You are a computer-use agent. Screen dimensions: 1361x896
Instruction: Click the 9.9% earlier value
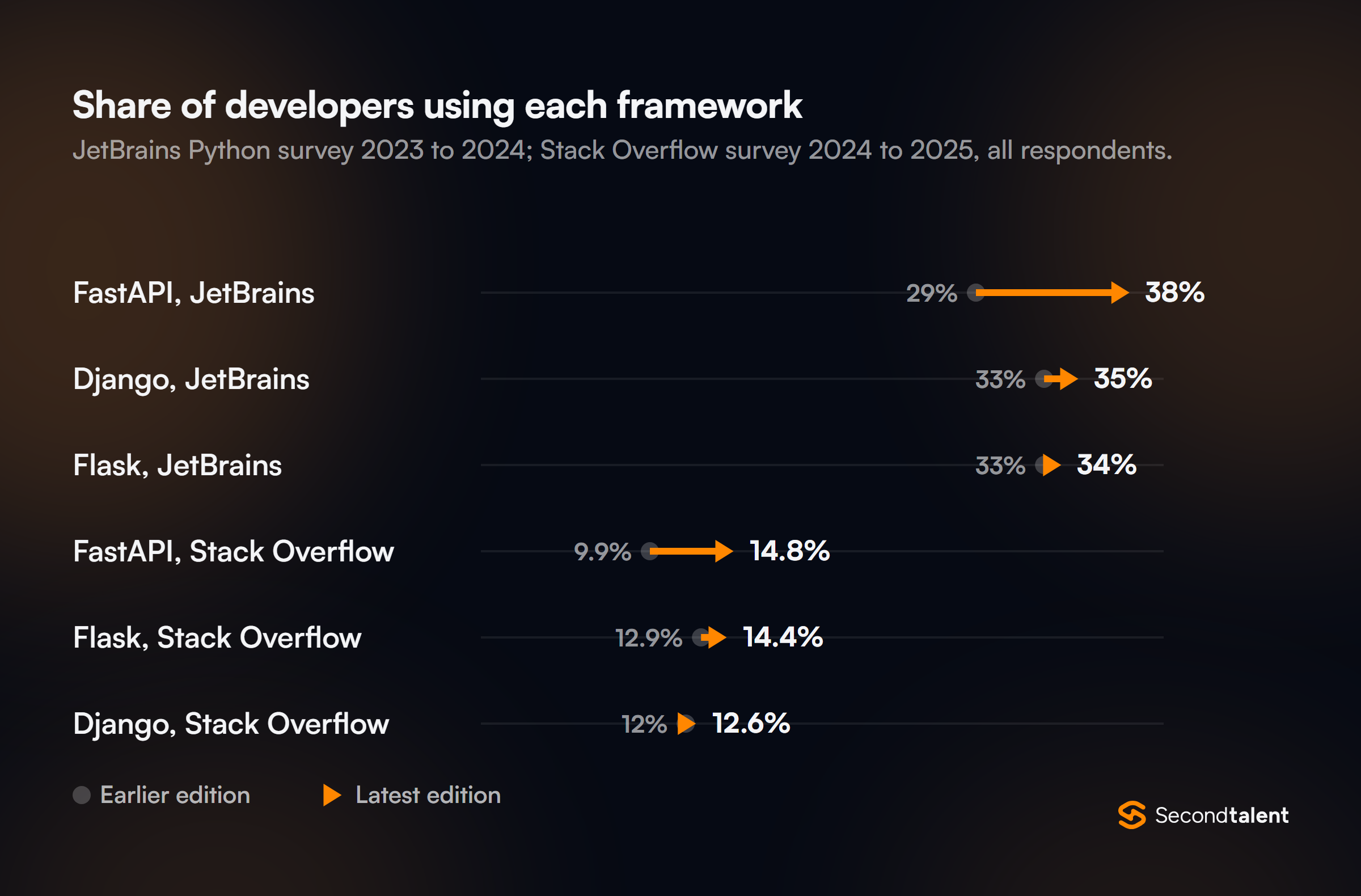tap(602, 551)
